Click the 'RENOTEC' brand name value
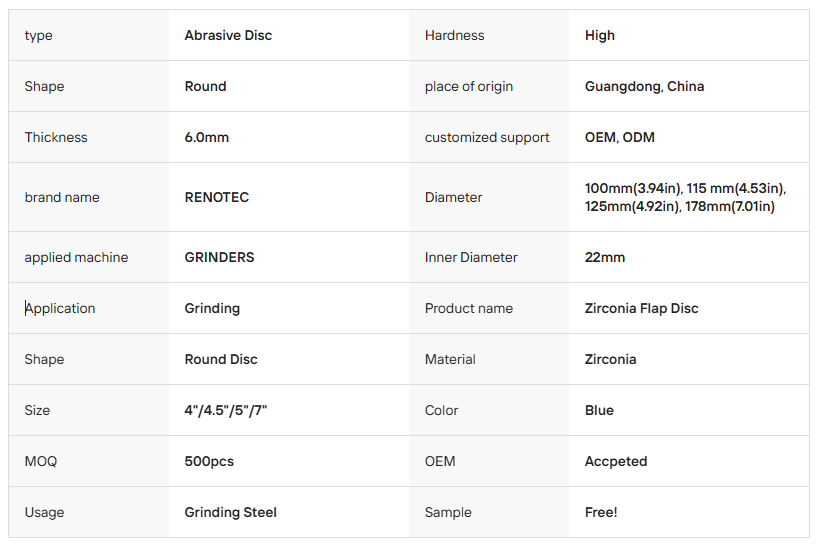This screenshot has height=546, width=820. 217,197
